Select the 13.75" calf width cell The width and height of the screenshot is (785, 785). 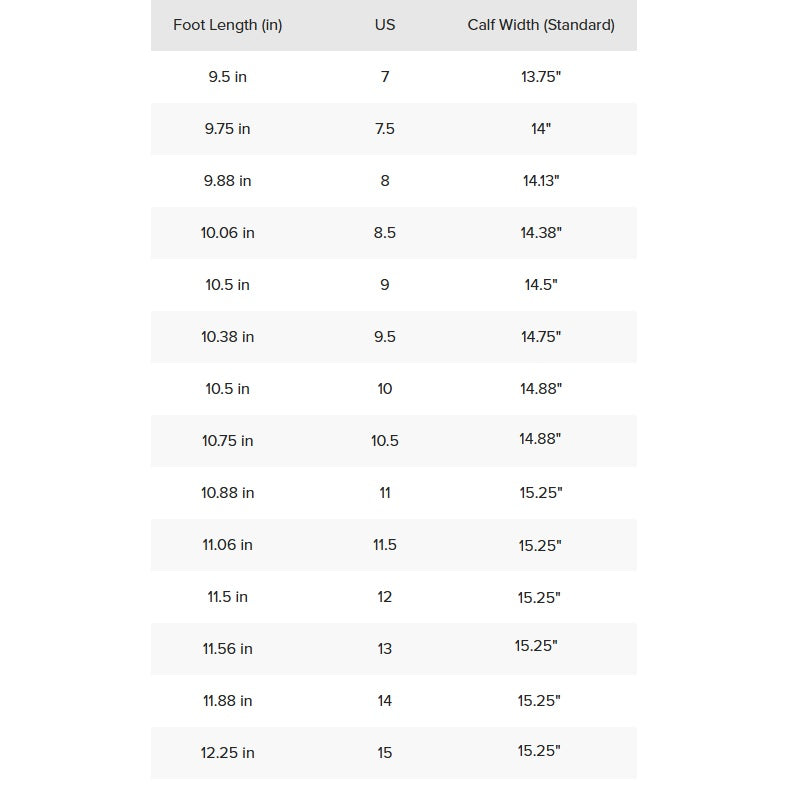click(x=541, y=77)
